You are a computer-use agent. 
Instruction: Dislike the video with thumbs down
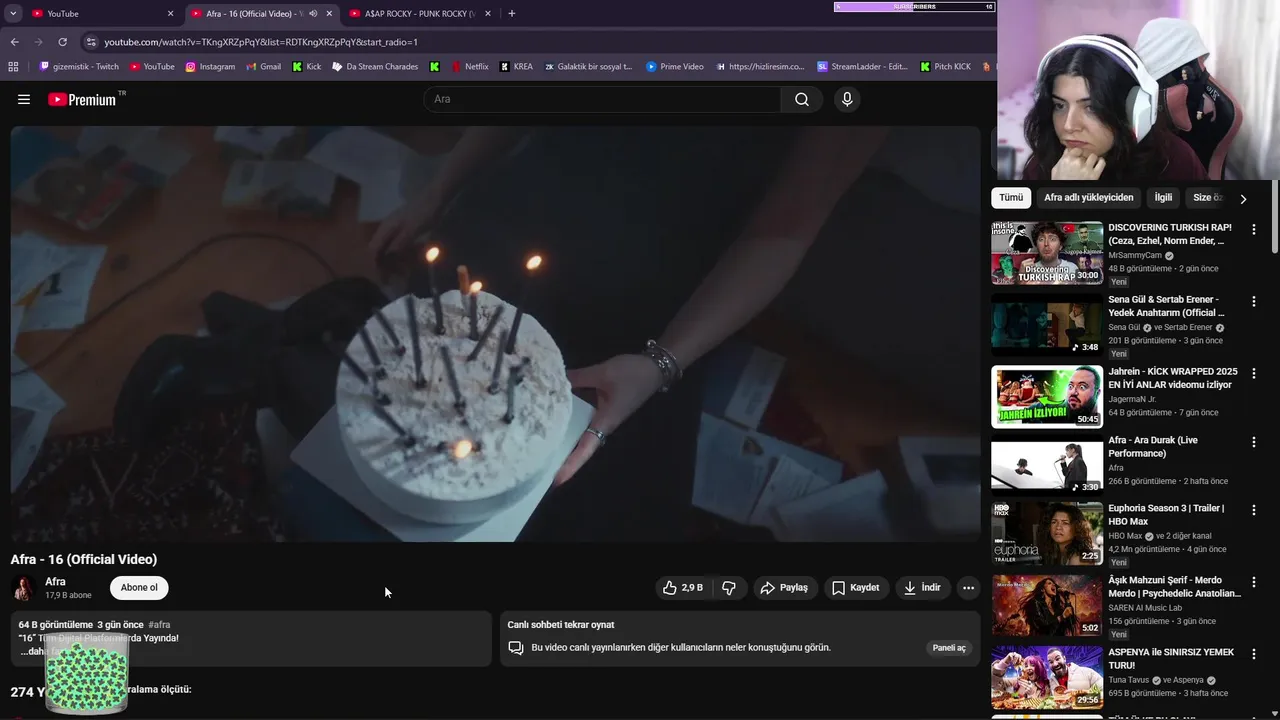(x=729, y=588)
